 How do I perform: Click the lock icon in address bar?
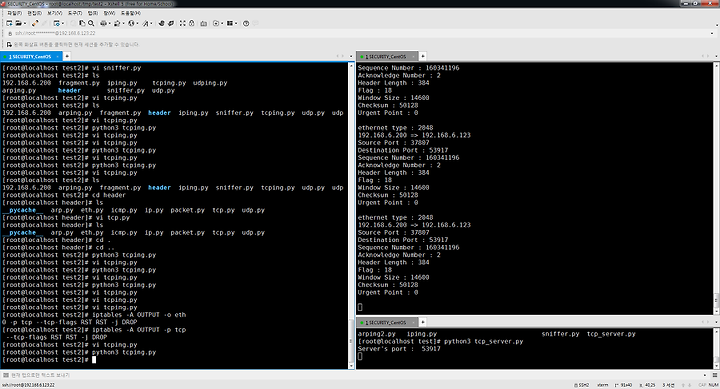[x=10, y=34]
